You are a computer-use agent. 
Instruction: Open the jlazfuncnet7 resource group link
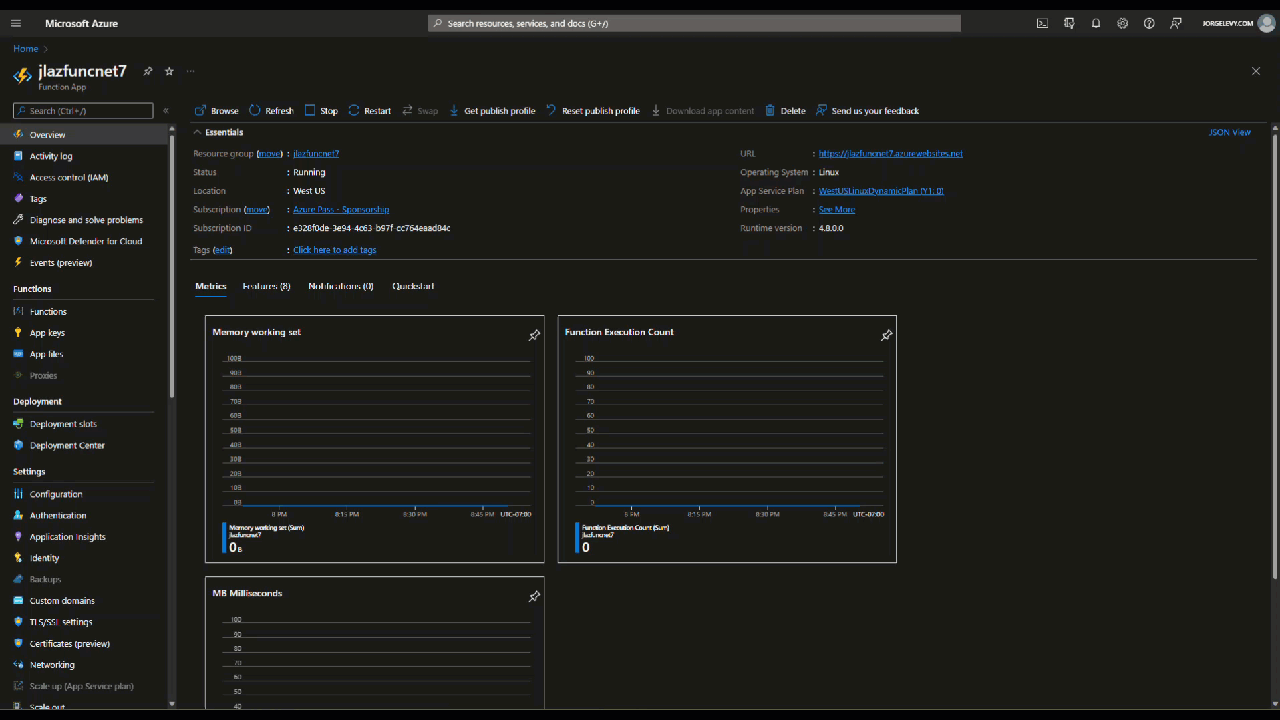click(x=316, y=154)
